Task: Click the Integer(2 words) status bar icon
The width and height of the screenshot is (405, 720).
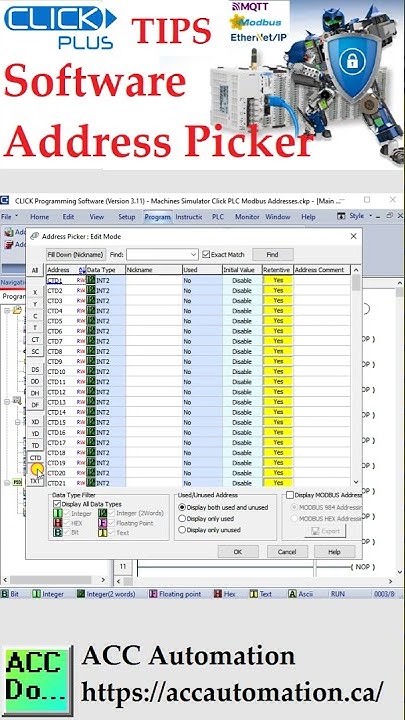Action: point(81,594)
